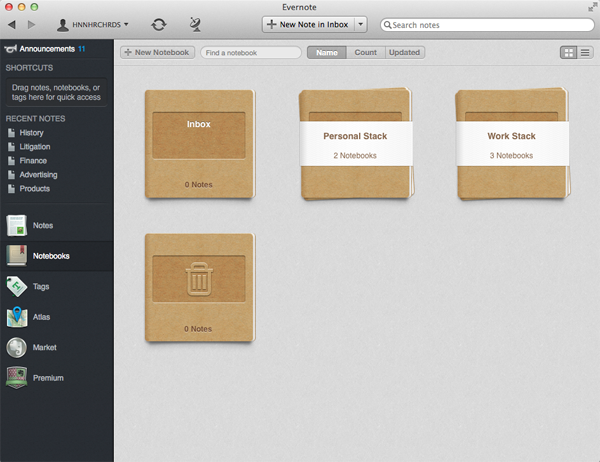Expand the New Note dropdown arrow

click(x=360, y=24)
